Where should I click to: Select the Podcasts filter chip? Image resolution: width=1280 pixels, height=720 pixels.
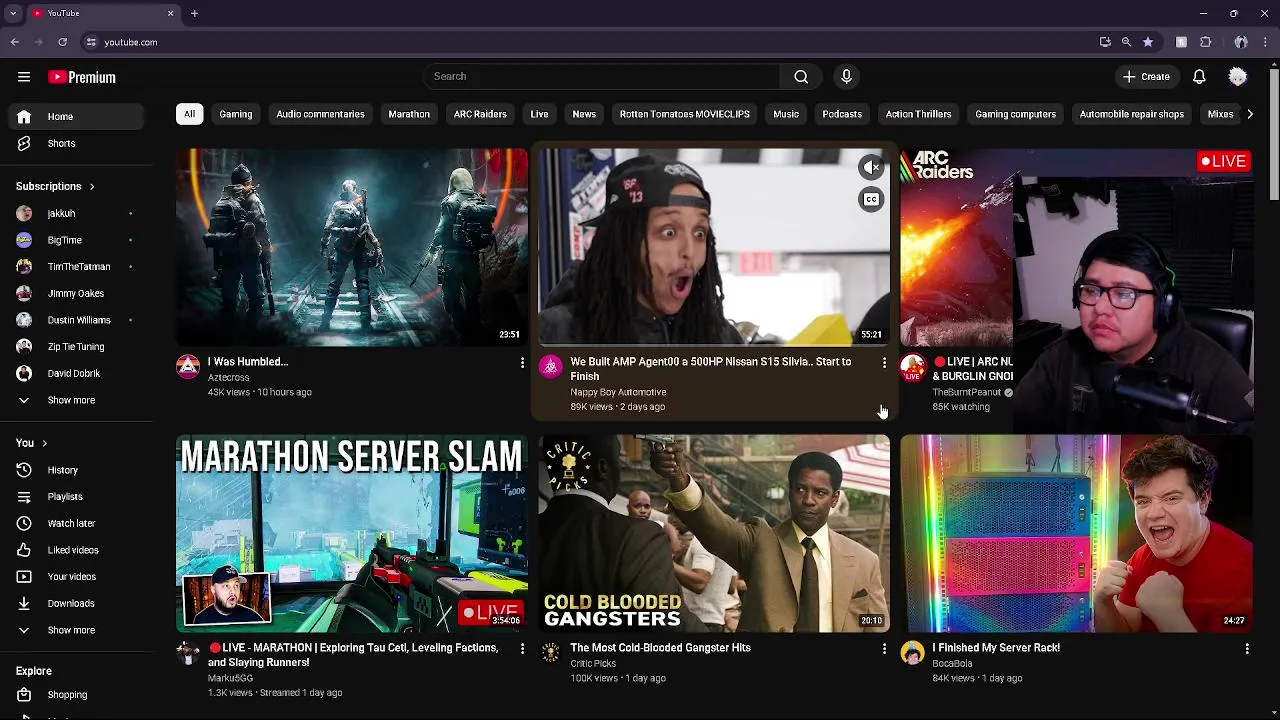point(842,114)
